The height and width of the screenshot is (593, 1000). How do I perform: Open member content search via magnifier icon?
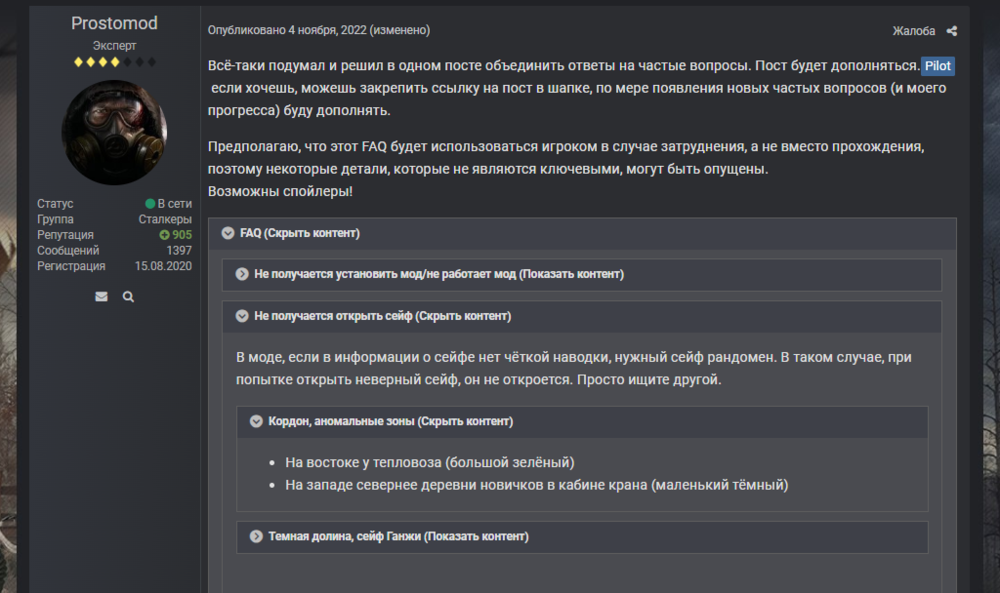[128, 296]
